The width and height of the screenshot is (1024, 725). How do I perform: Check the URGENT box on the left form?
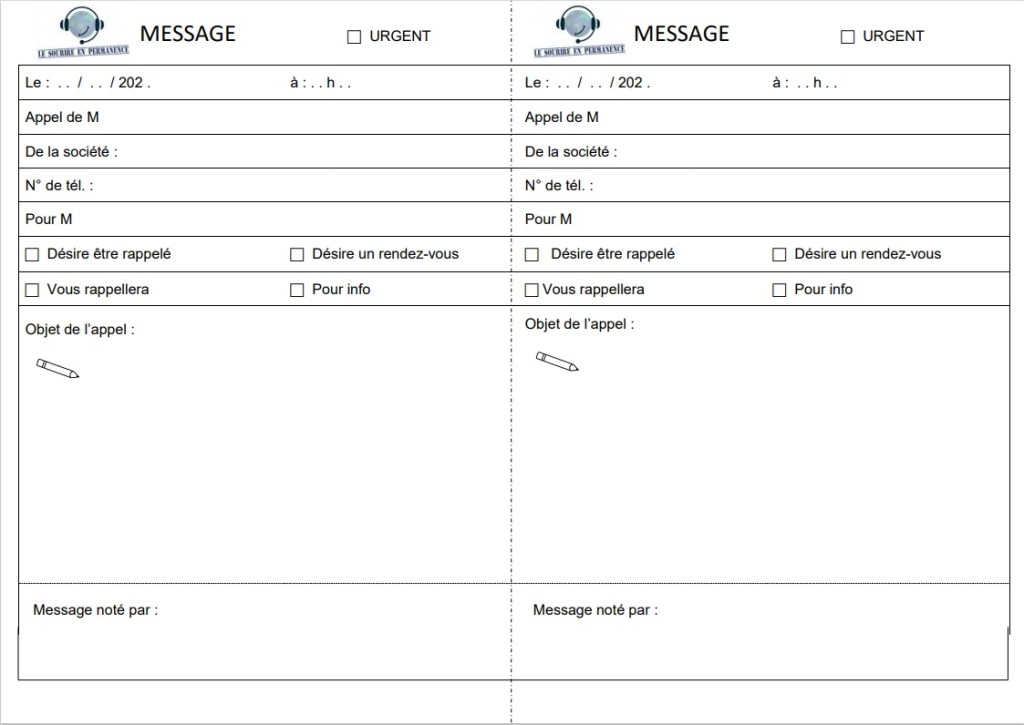point(354,37)
